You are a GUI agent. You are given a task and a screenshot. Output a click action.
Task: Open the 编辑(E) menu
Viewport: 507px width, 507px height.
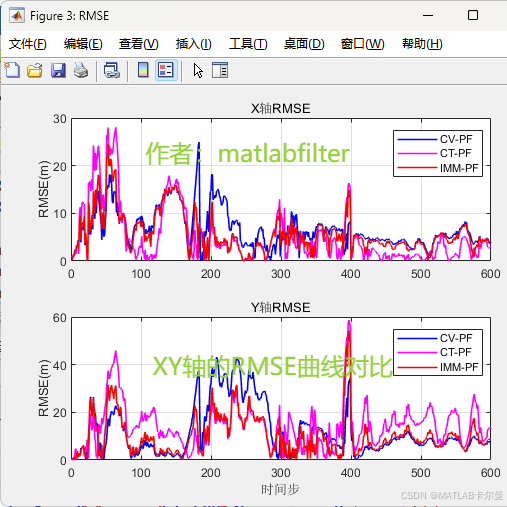[83, 44]
